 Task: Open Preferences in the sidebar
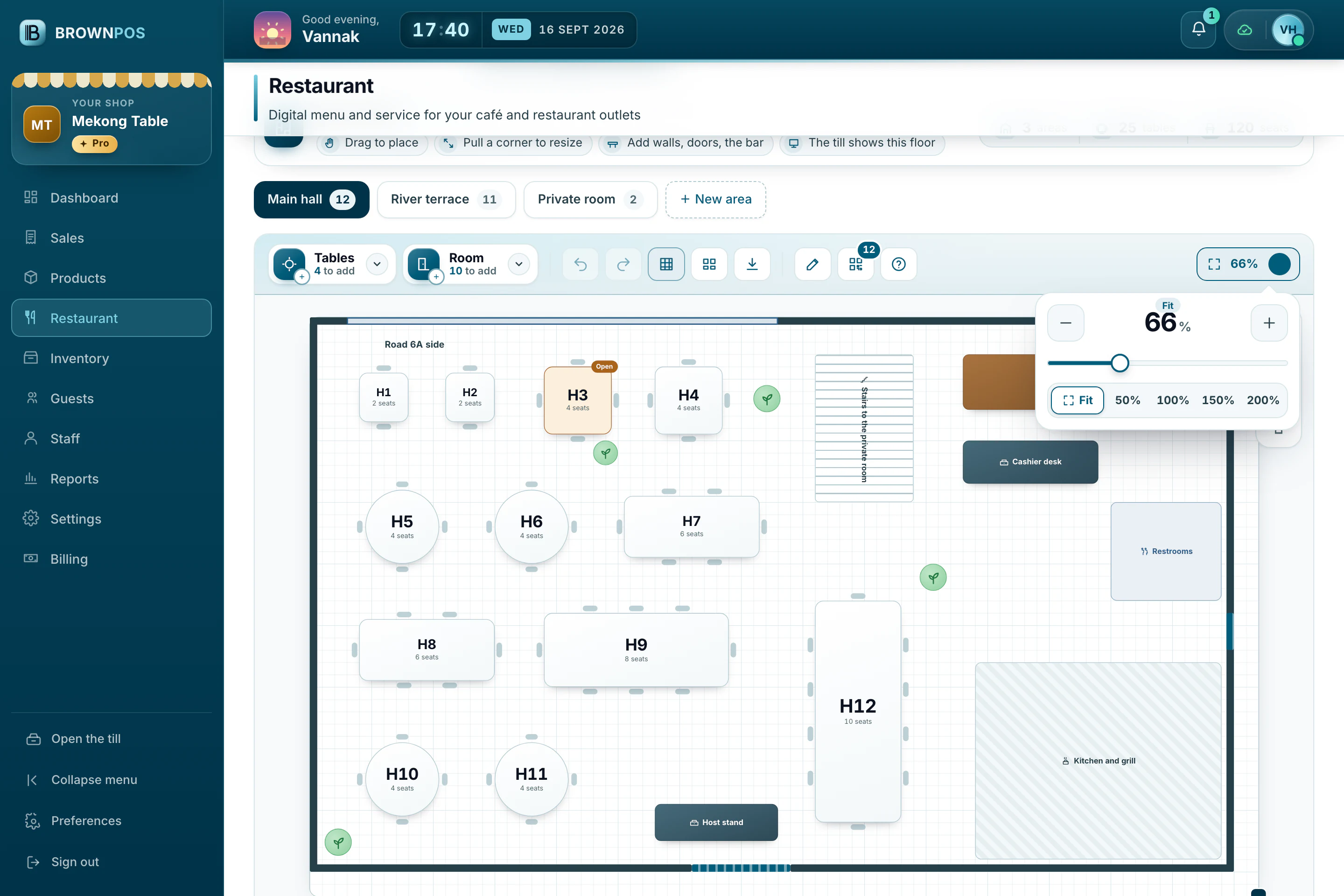112,820
